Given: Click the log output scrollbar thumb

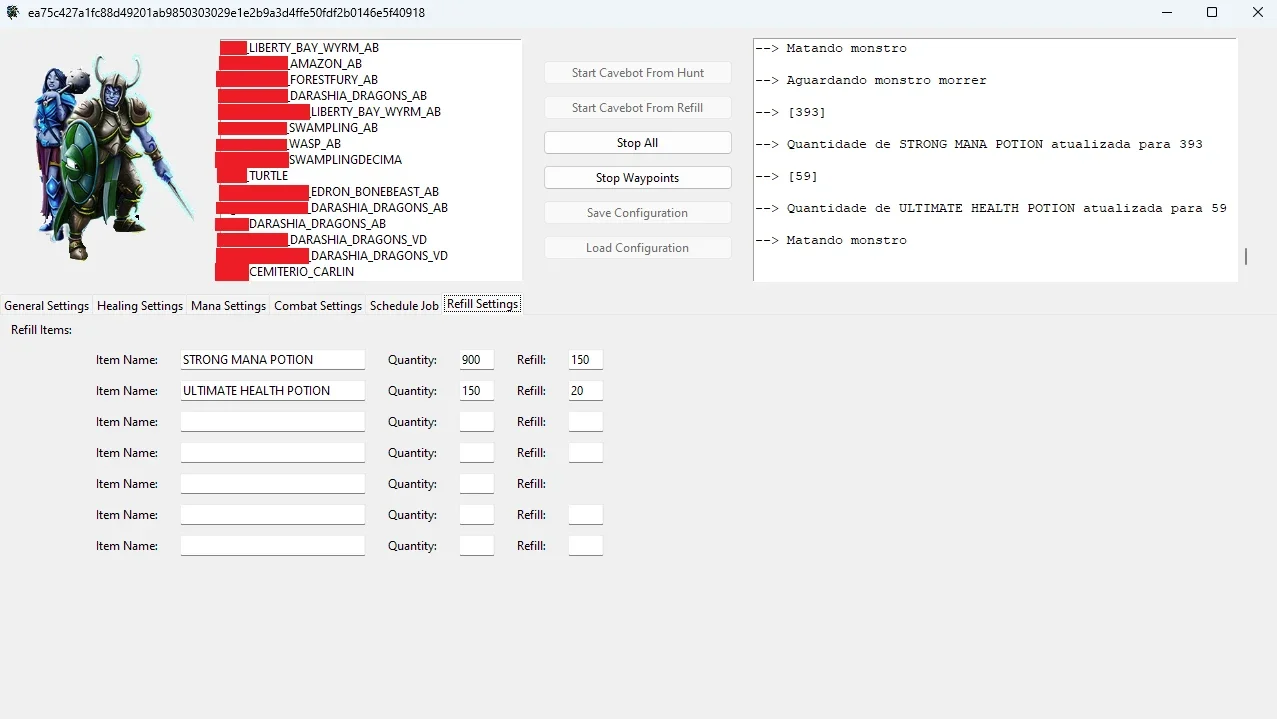Looking at the screenshot, I should coord(1246,256).
